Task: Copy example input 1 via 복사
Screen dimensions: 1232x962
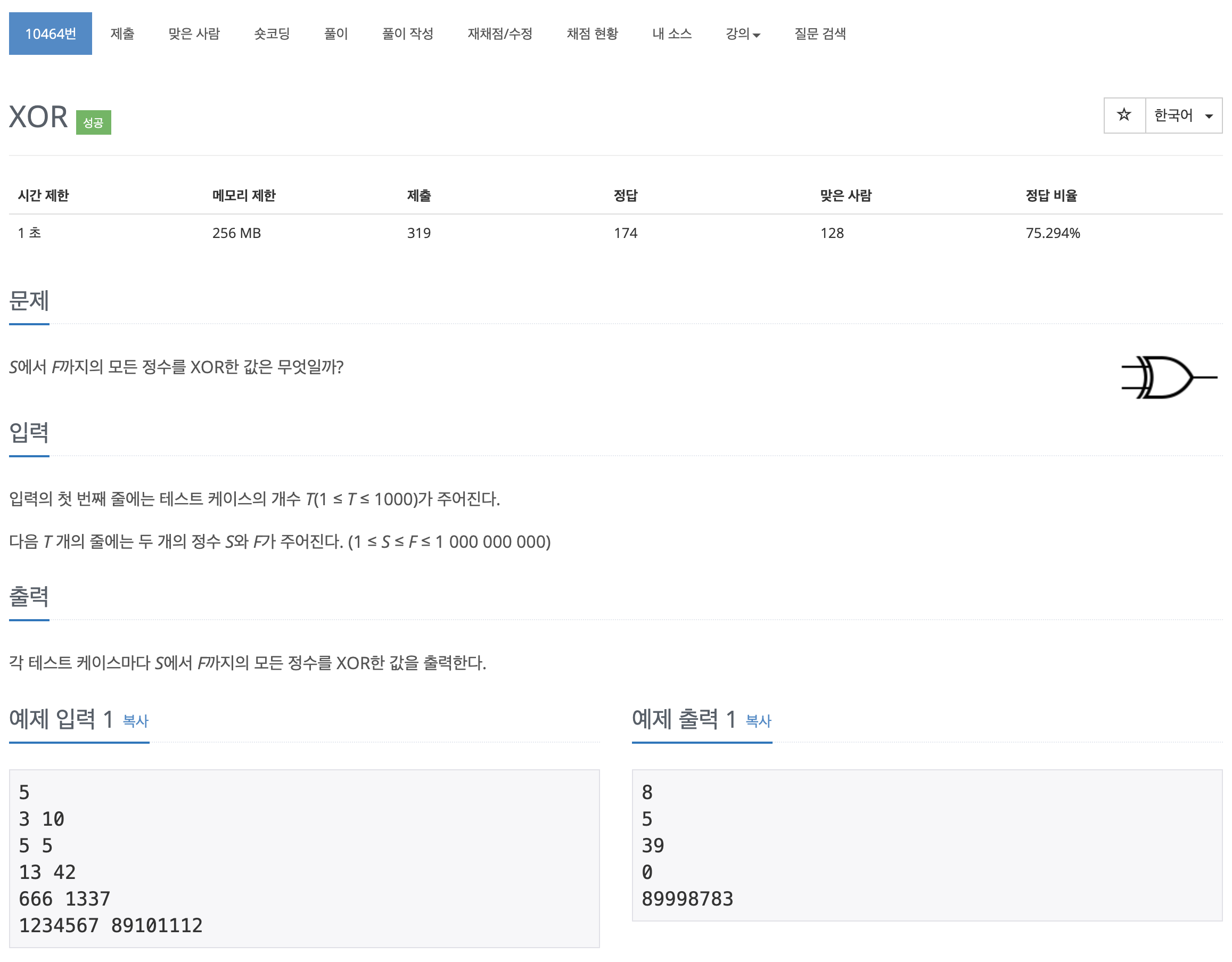Action: pyautogui.click(x=135, y=720)
